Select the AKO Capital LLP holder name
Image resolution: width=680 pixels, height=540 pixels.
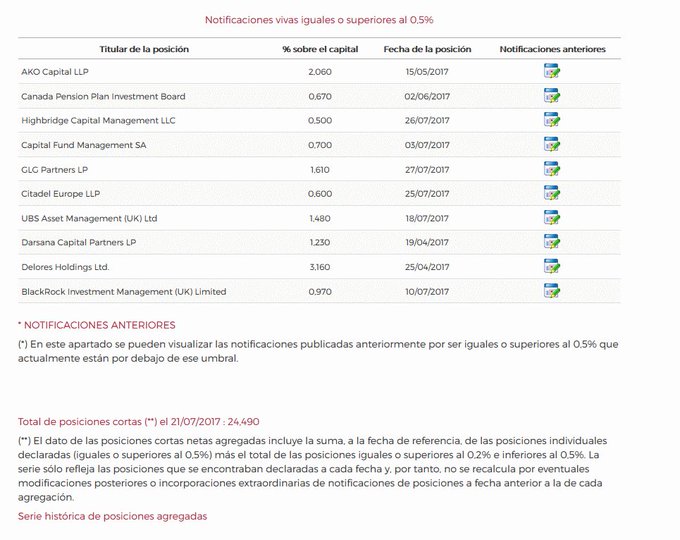55,72
